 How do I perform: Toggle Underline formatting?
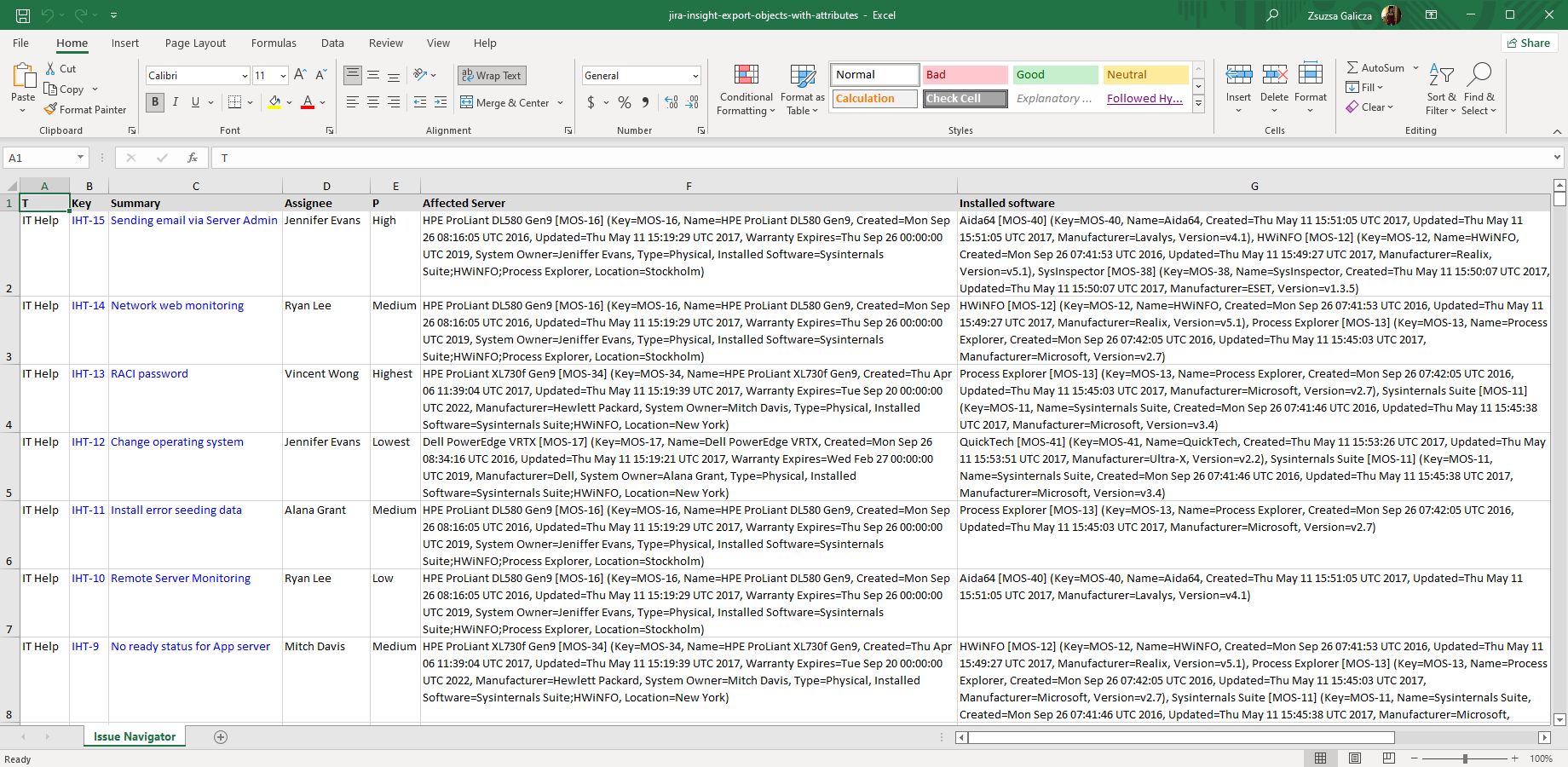click(x=195, y=102)
